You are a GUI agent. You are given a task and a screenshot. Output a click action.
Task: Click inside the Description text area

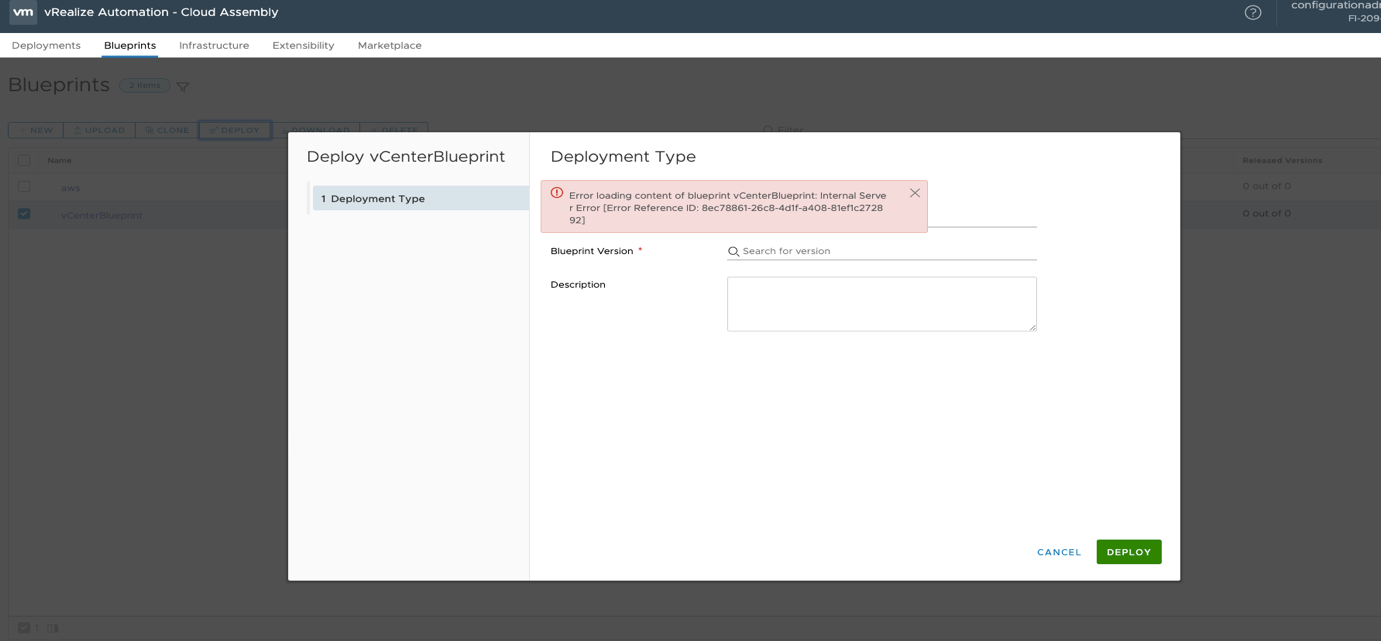(881, 304)
